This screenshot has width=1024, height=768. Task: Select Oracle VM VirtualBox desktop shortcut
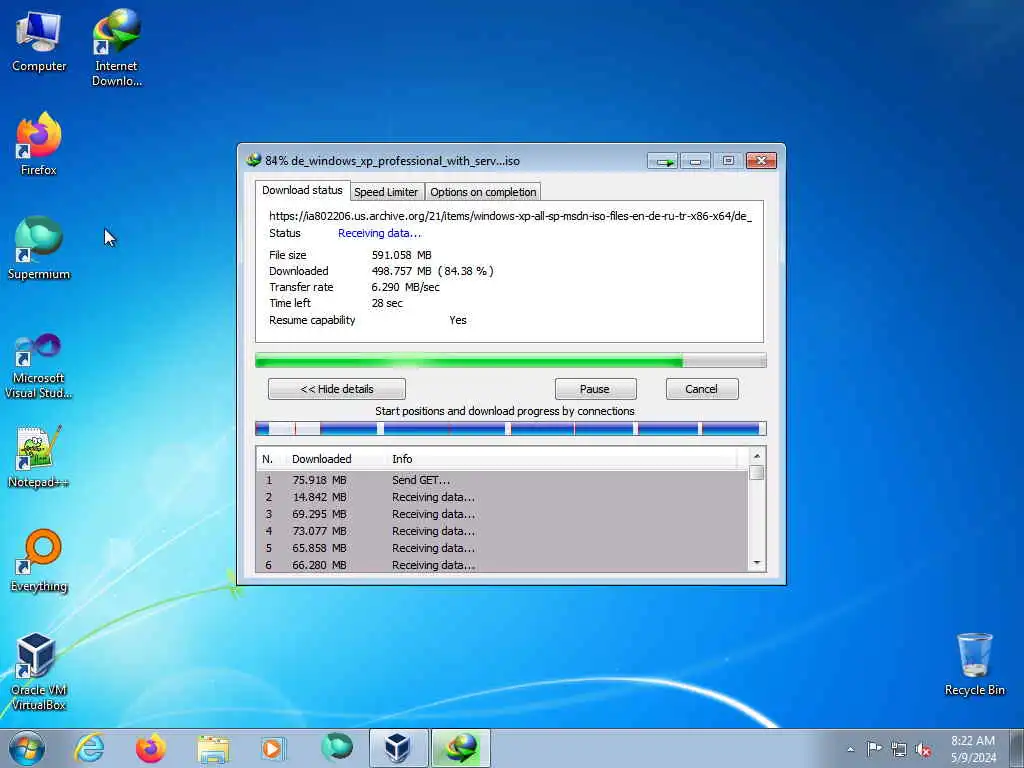[39, 671]
